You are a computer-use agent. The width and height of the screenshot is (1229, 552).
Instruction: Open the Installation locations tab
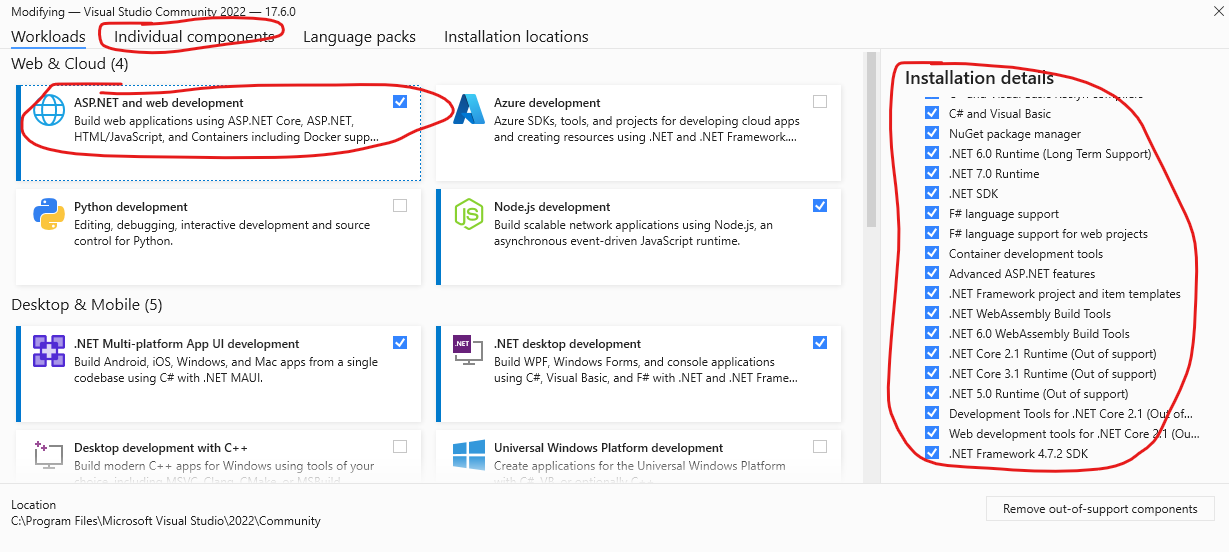[x=516, y=37]
